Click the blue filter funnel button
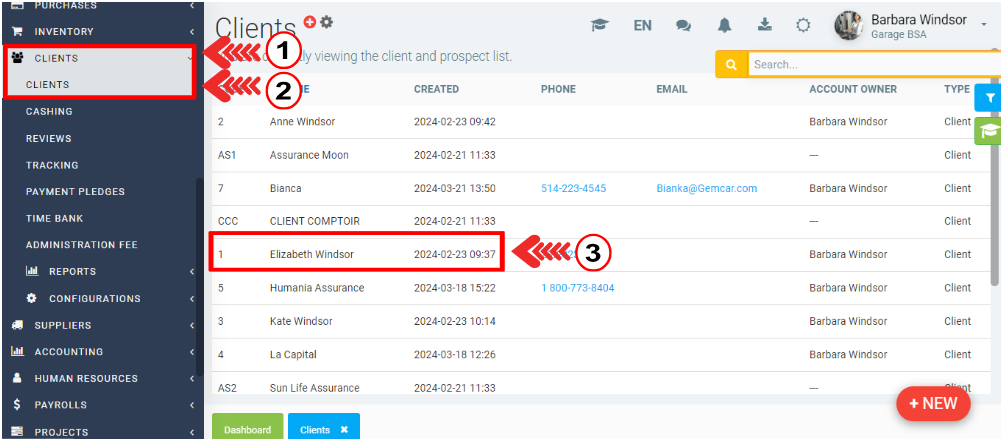Image resolution: width=1001 pixels, height=439 pixels. (x=989, y=98)
